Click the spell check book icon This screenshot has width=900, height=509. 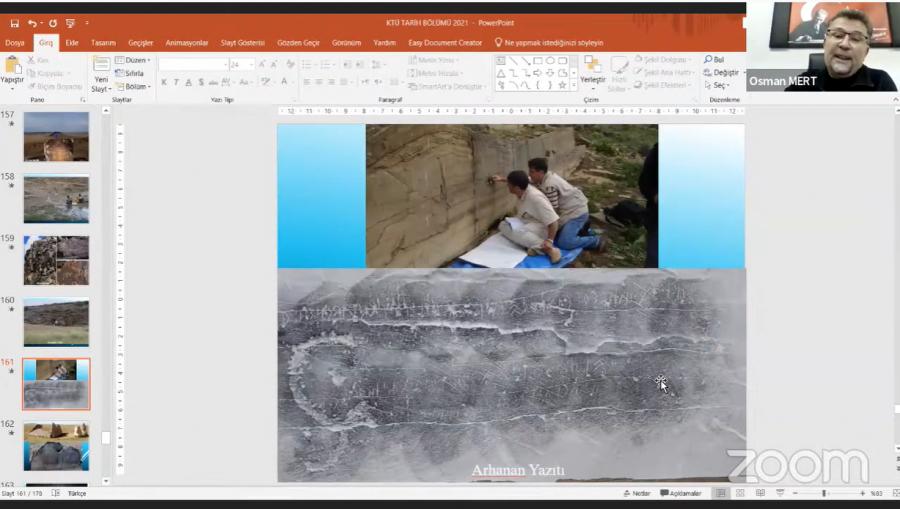coord(56,493)
